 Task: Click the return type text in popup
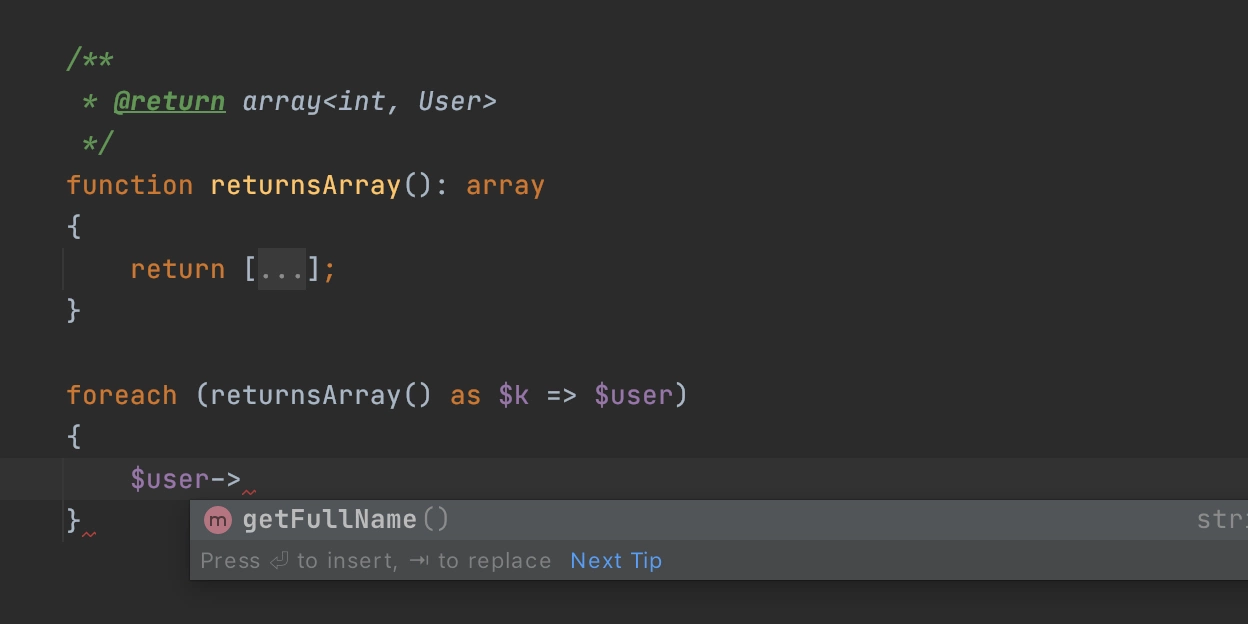coord(1222,520)
